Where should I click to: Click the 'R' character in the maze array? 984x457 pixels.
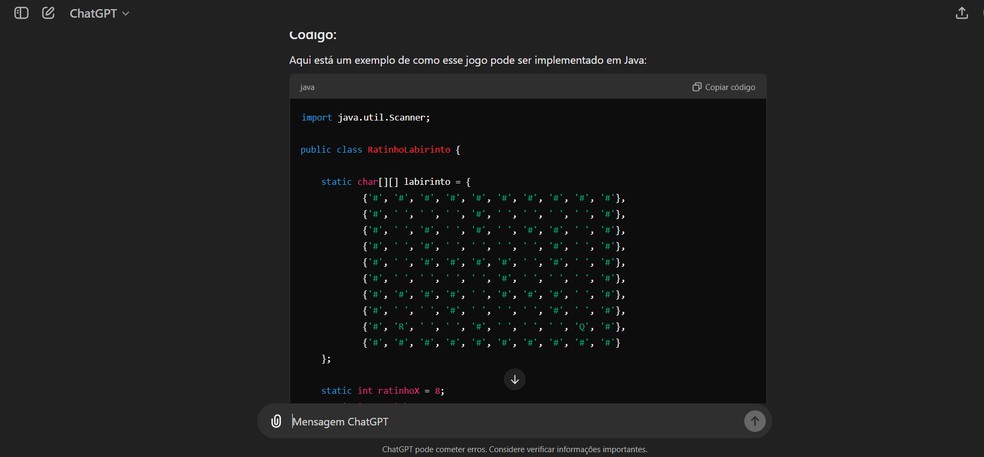coord(400,327)
